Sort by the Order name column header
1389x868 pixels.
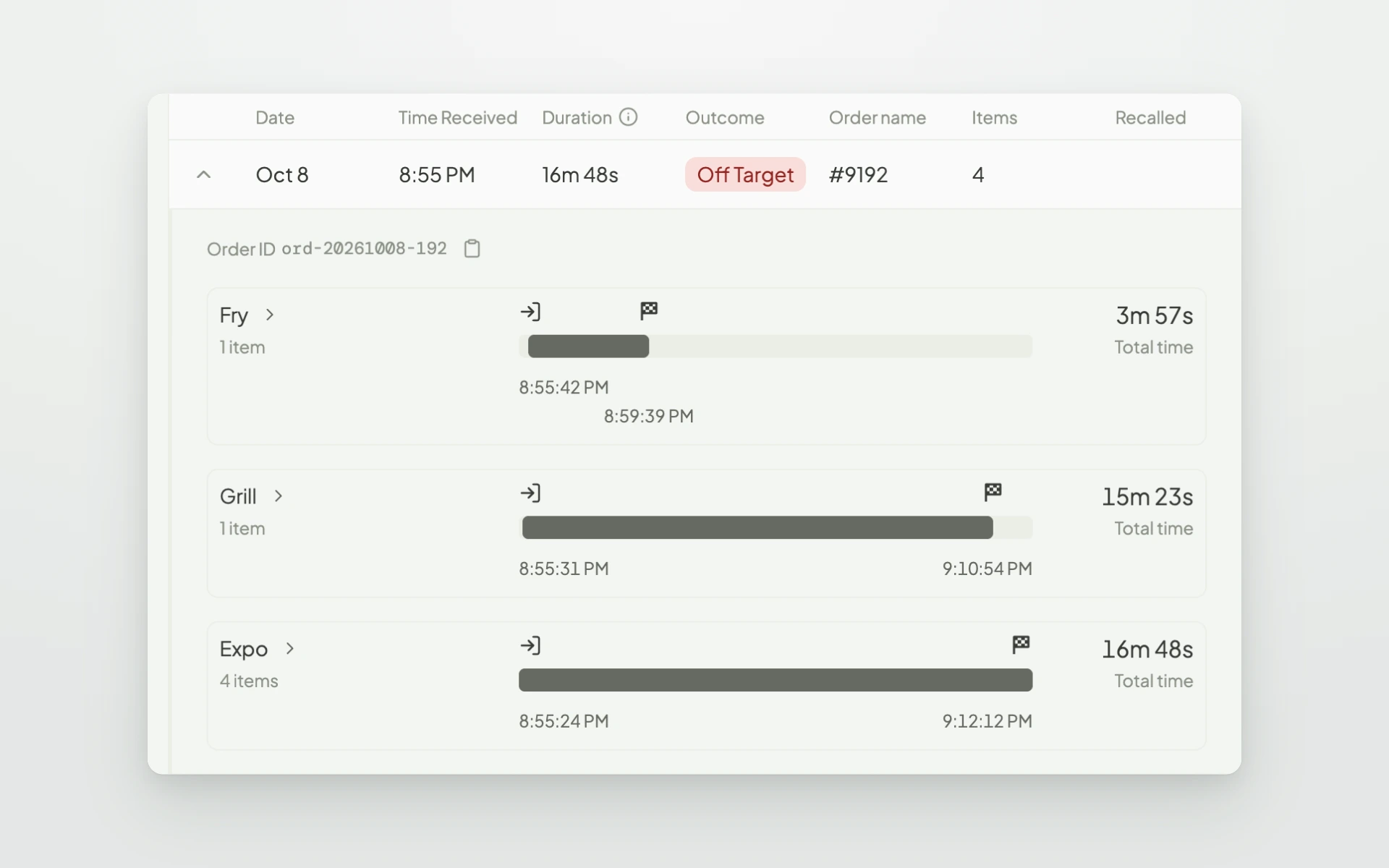point(878,118)
